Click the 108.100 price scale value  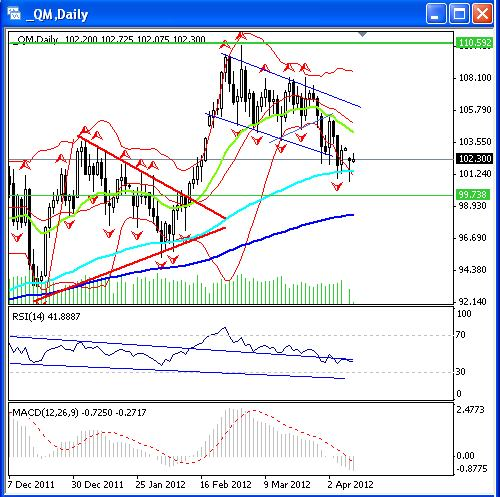click(475, 78)
